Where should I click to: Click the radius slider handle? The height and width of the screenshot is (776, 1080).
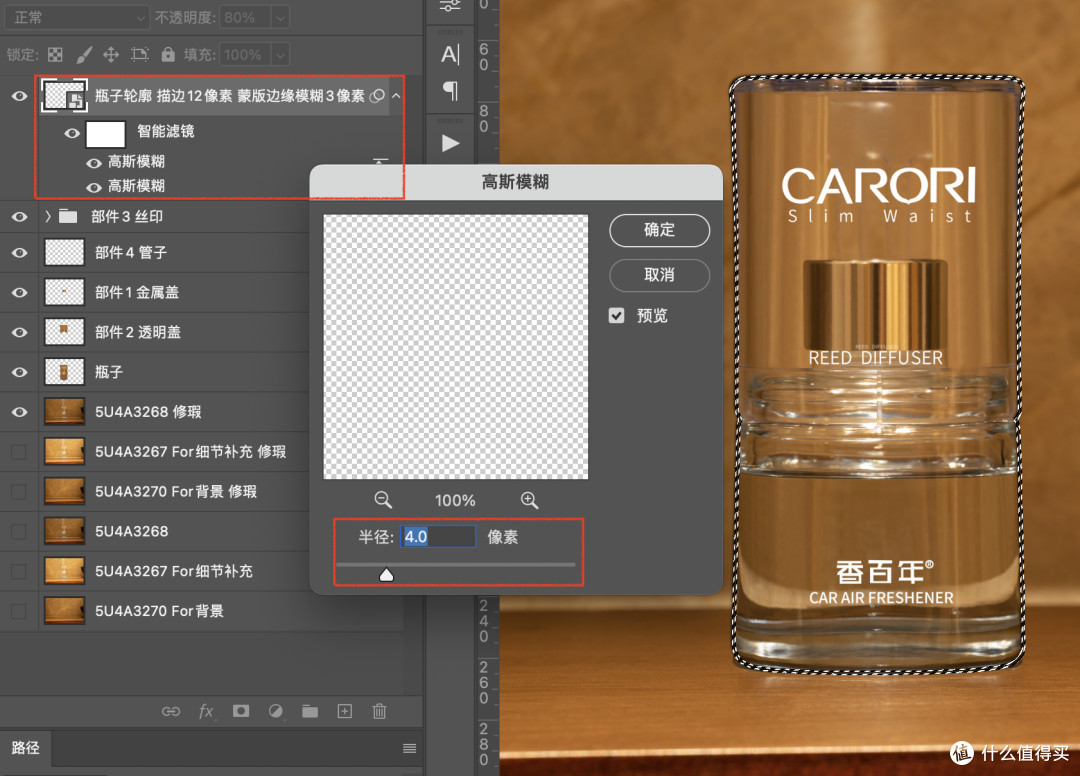tap(386, 574)
